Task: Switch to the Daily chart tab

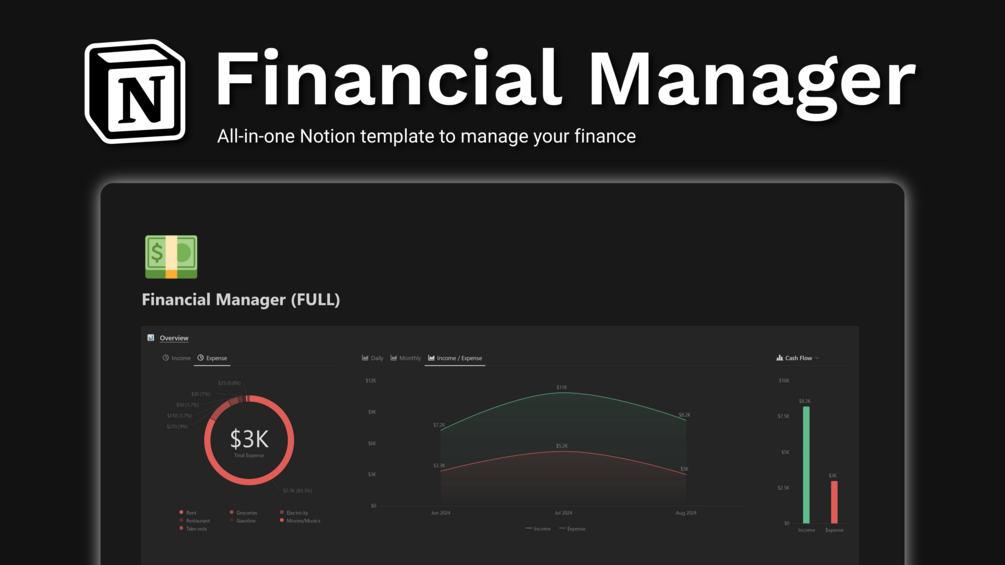Action: coord(372,358)
